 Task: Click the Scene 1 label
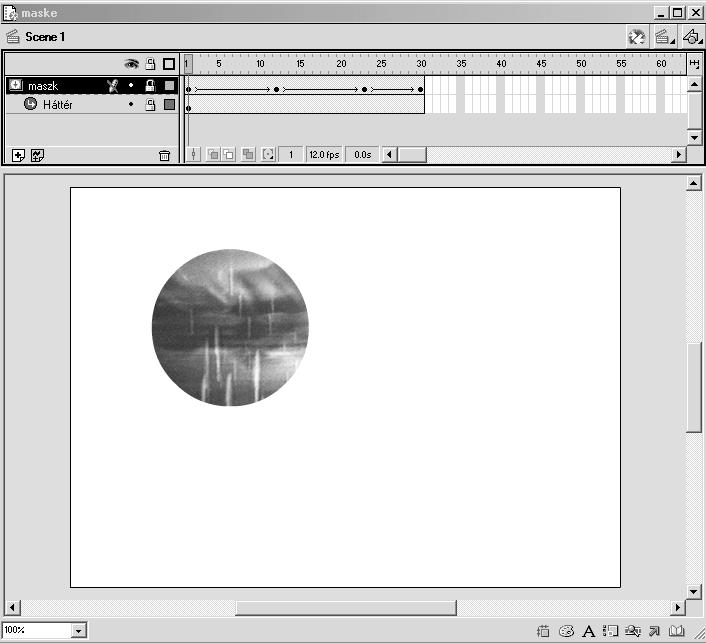[x=45, y=37]
